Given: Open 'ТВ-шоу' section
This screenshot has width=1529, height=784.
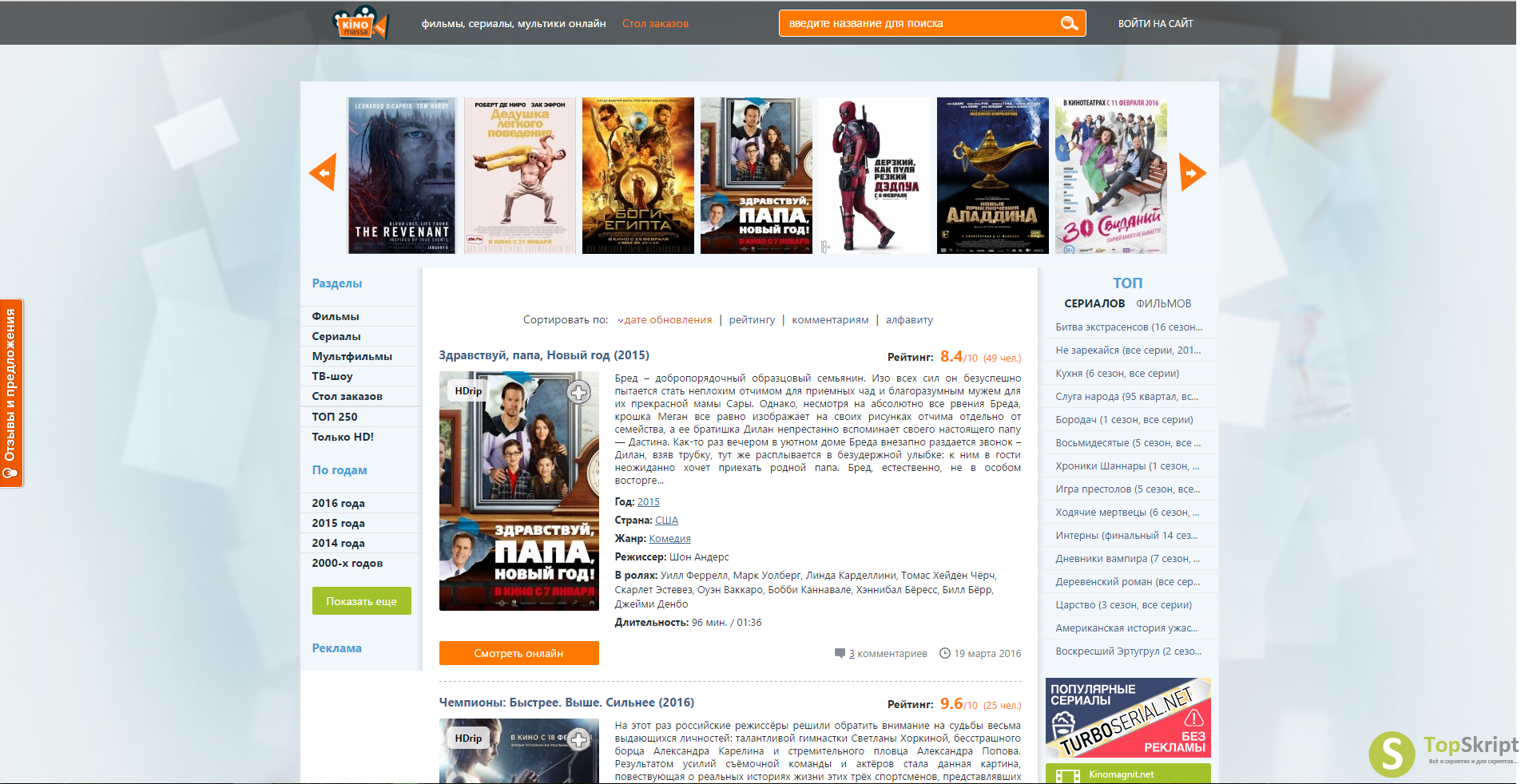Looking at the screenshot, I should click(x=332, y=376).
